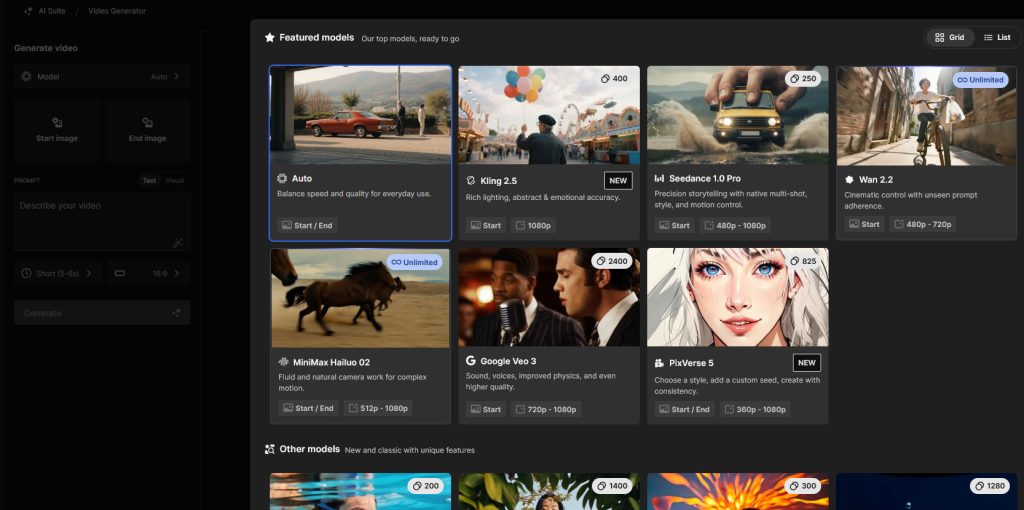Click Start / End tag on MiniMax card
Viewport: 1024px width, 510px height.
click(x=308, y=408)
